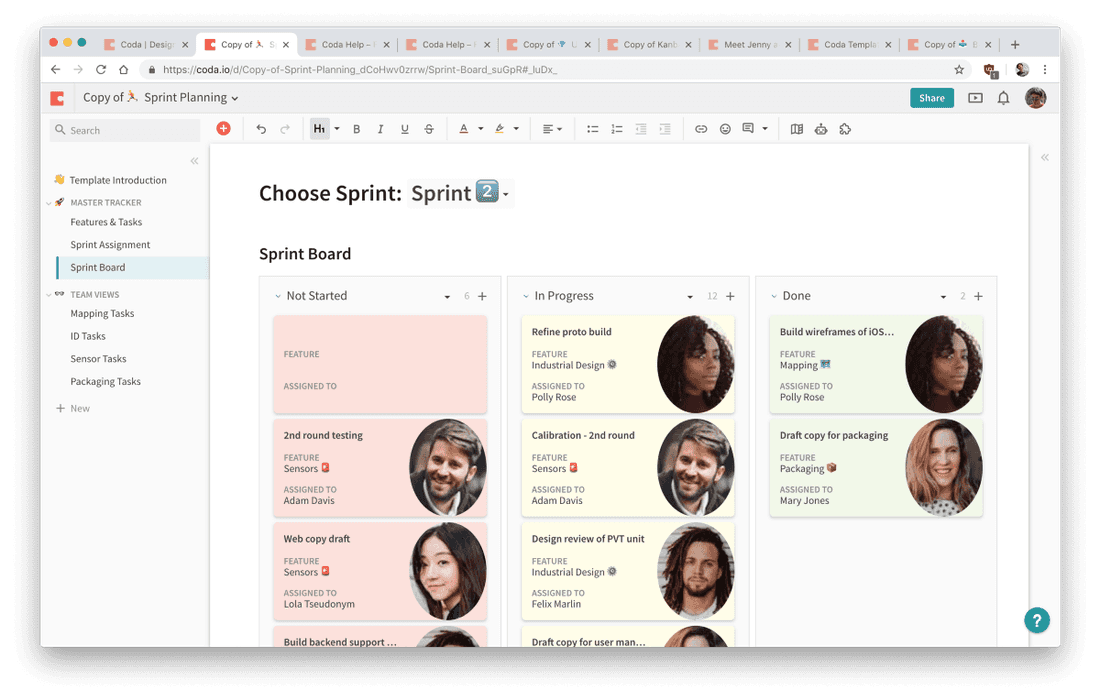Select the italic formatting icon
The height and width of the screenshot is (699, 1100).
[380, 128]
